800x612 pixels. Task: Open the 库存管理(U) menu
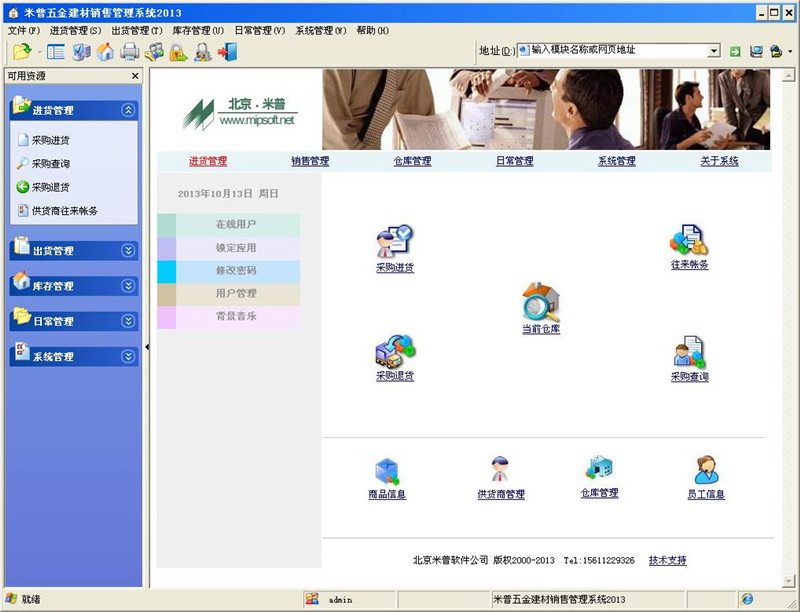click(198, 31)
